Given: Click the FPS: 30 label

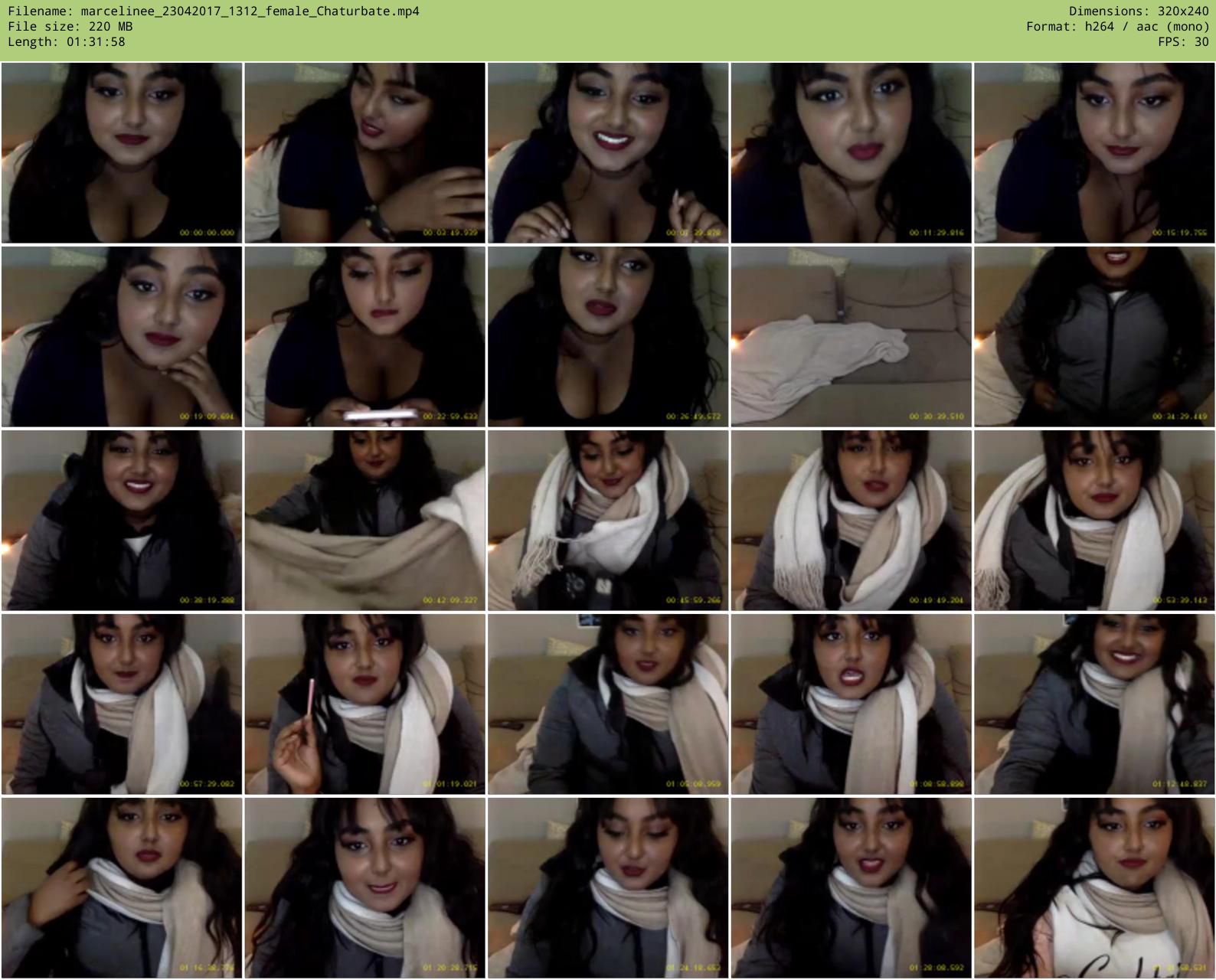Looking at the screenshot, I should [1183, 42].
